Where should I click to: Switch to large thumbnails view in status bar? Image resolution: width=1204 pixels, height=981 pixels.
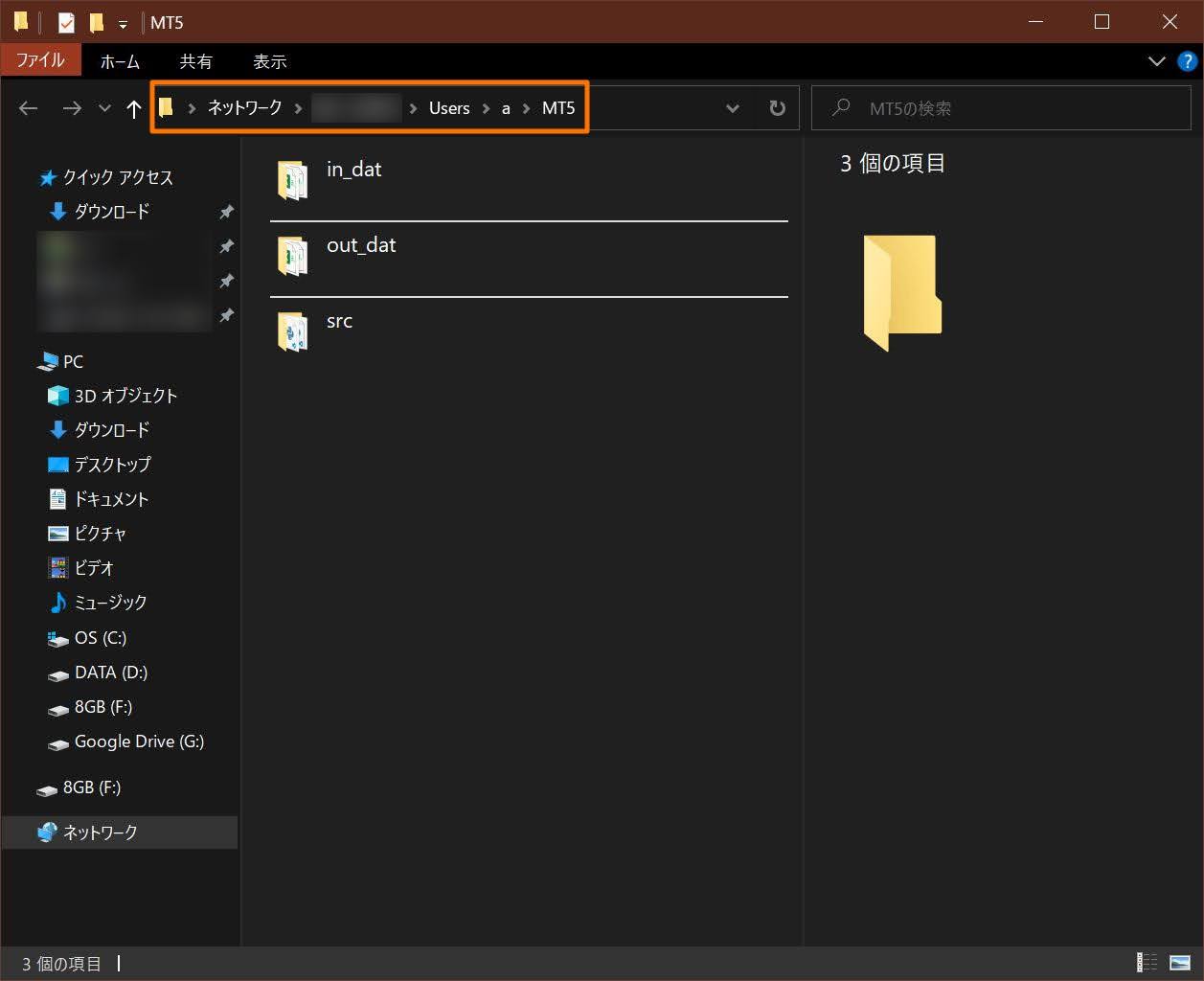1179,963
